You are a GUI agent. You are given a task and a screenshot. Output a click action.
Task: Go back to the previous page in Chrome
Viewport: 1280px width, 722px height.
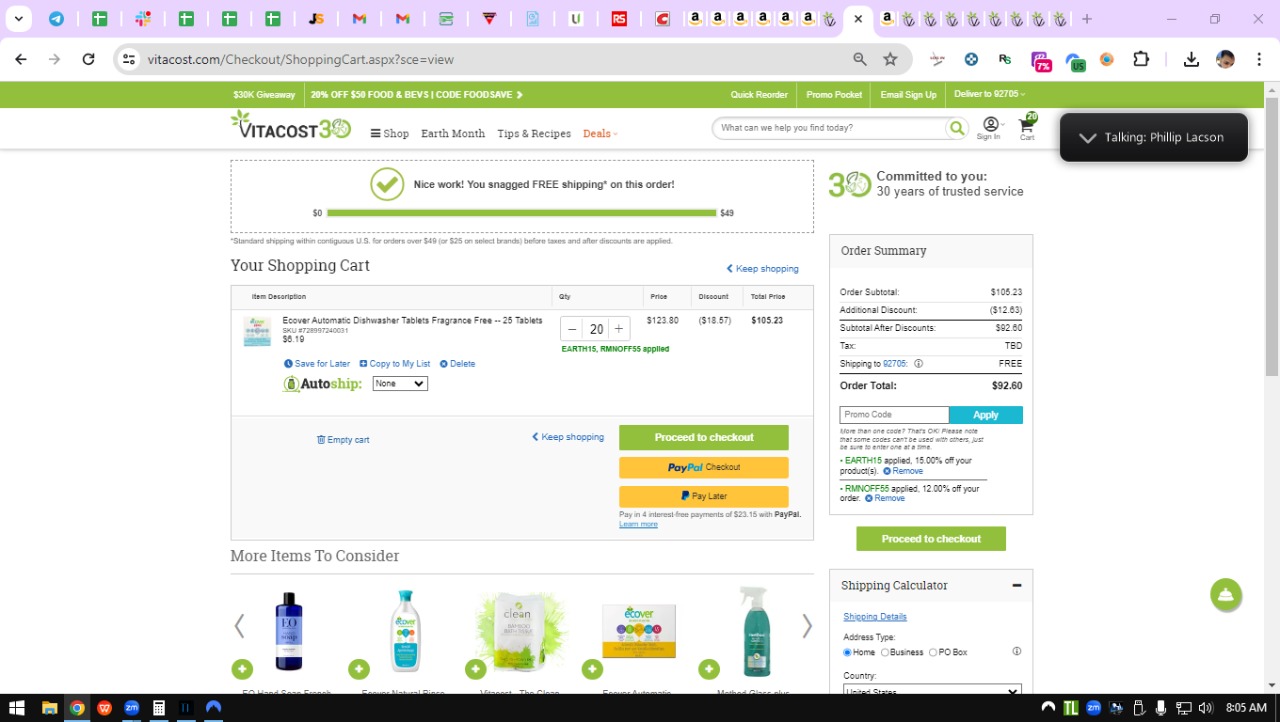pyautogui.click(x=21, y=59)
